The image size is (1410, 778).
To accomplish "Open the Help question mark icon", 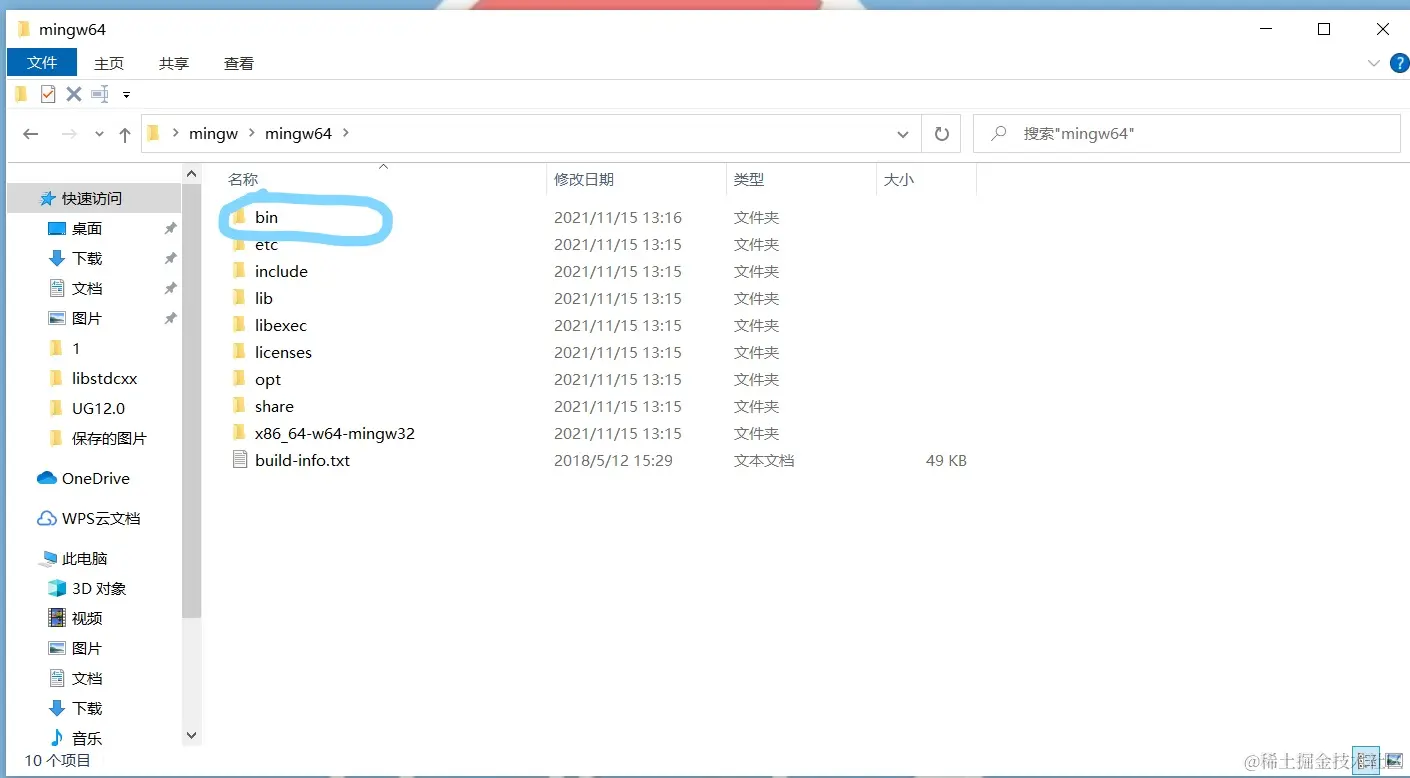I will click(1399, 63).
